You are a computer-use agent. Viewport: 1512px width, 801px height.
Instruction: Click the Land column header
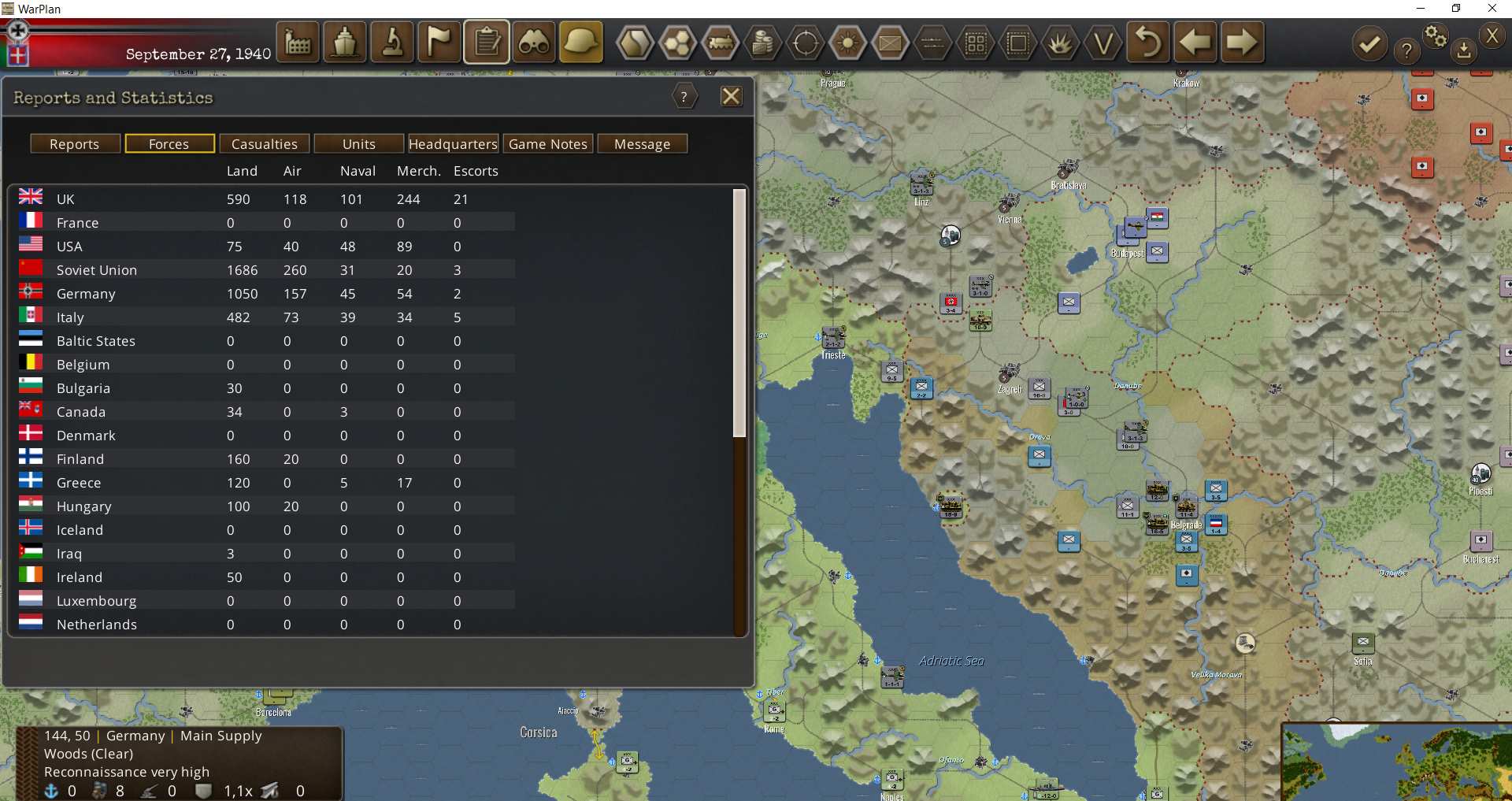tap(242, 171)
